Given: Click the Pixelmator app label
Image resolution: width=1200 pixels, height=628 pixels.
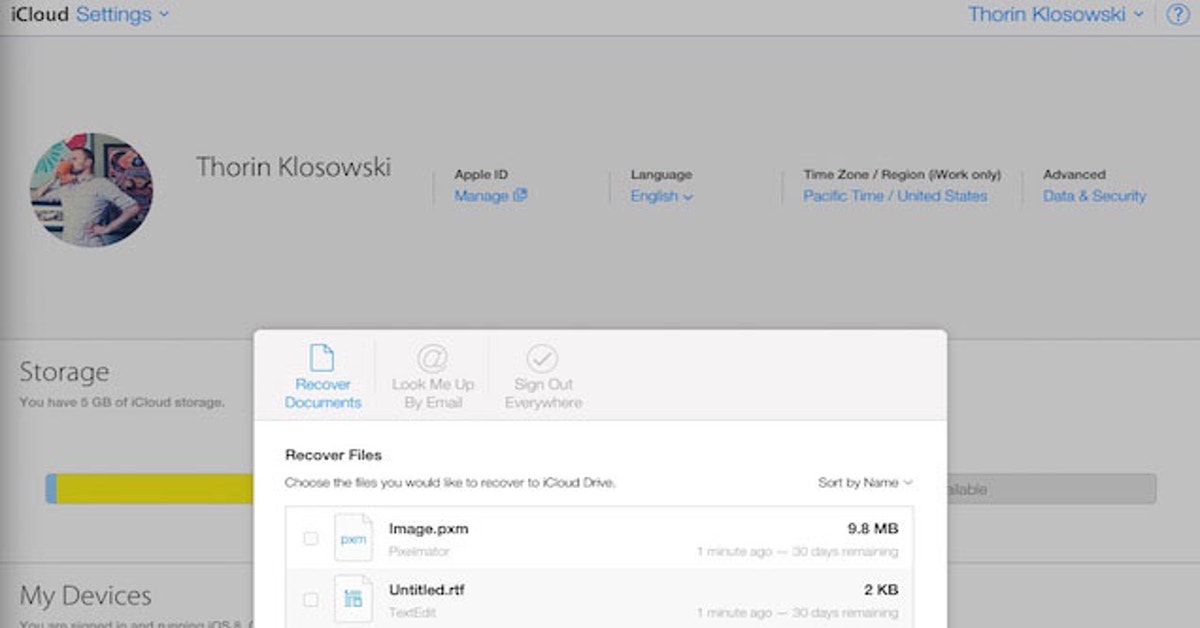Looking at the screenshot, I should (419, 551).
